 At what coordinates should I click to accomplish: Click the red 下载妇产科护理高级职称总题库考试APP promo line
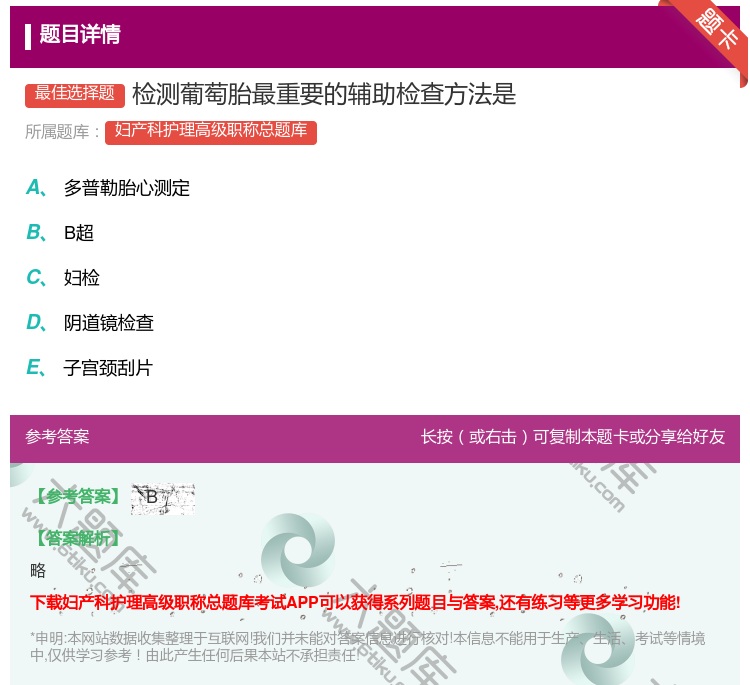coord(355,602)
